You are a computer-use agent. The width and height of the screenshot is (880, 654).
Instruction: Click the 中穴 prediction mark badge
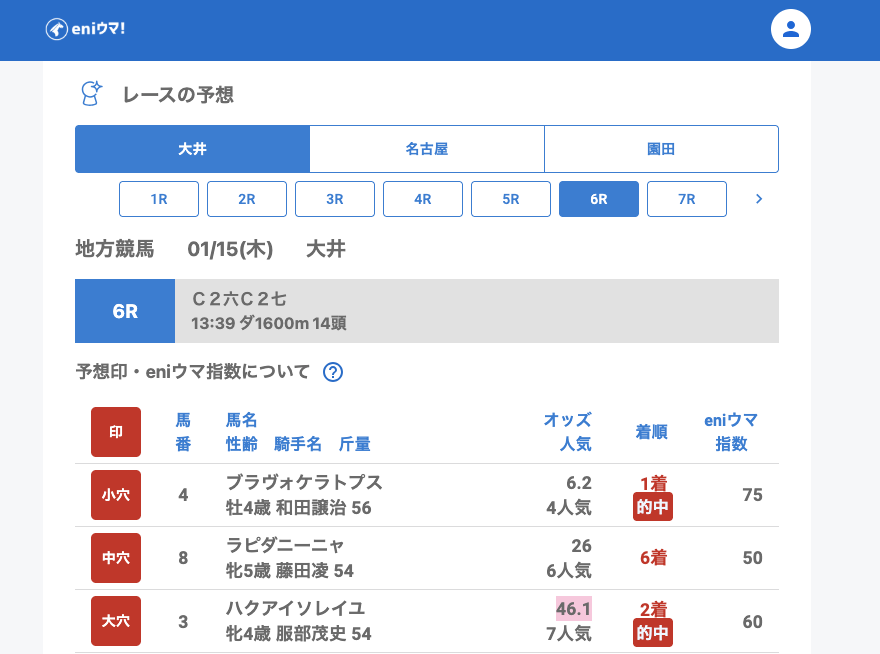point(116,558)
